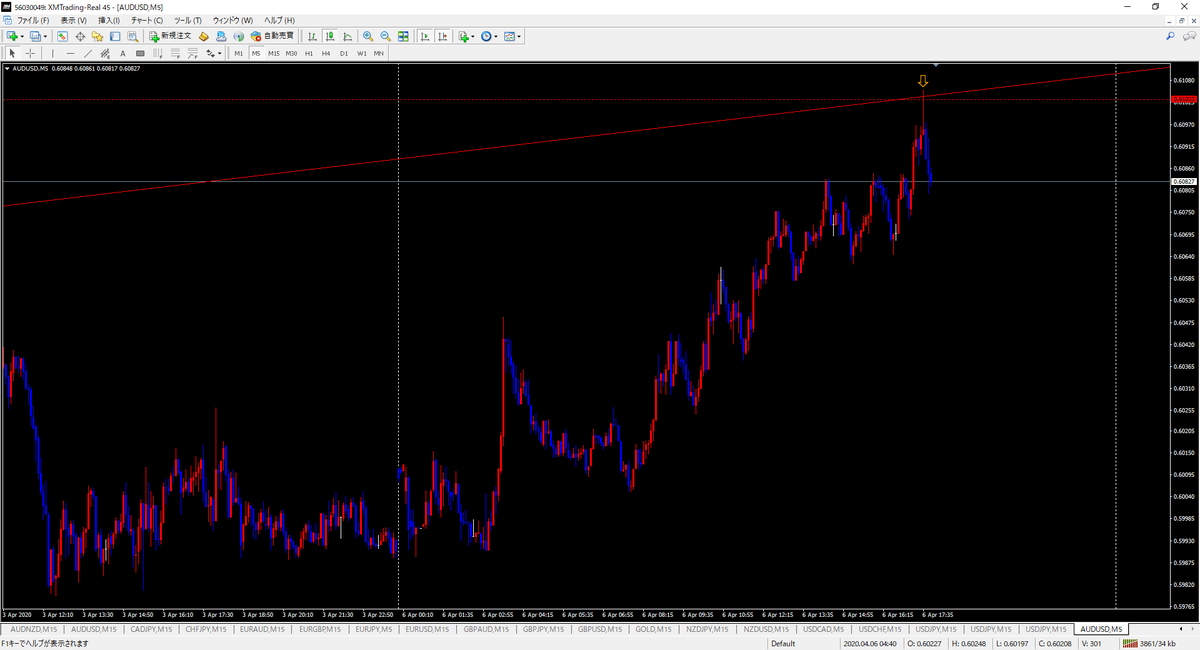The width and height of the screenshot is (1200, 650).
Task: Click the 新規注文 new order button
Action: pyautogui.click(x=172, y=36)
